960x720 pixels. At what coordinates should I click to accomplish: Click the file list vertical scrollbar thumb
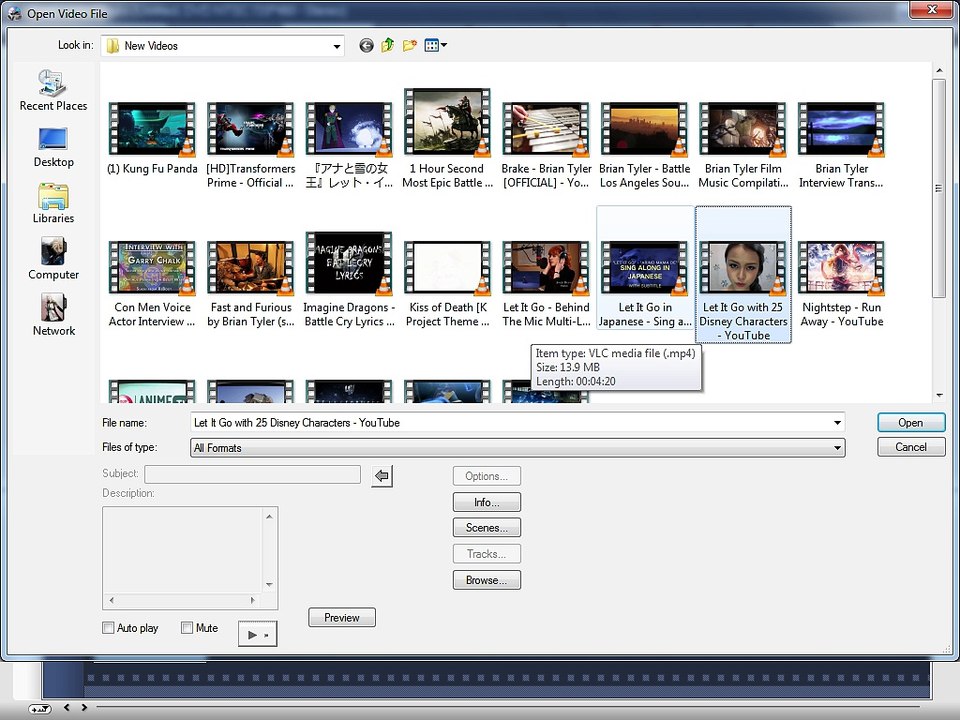click(939, 187)
